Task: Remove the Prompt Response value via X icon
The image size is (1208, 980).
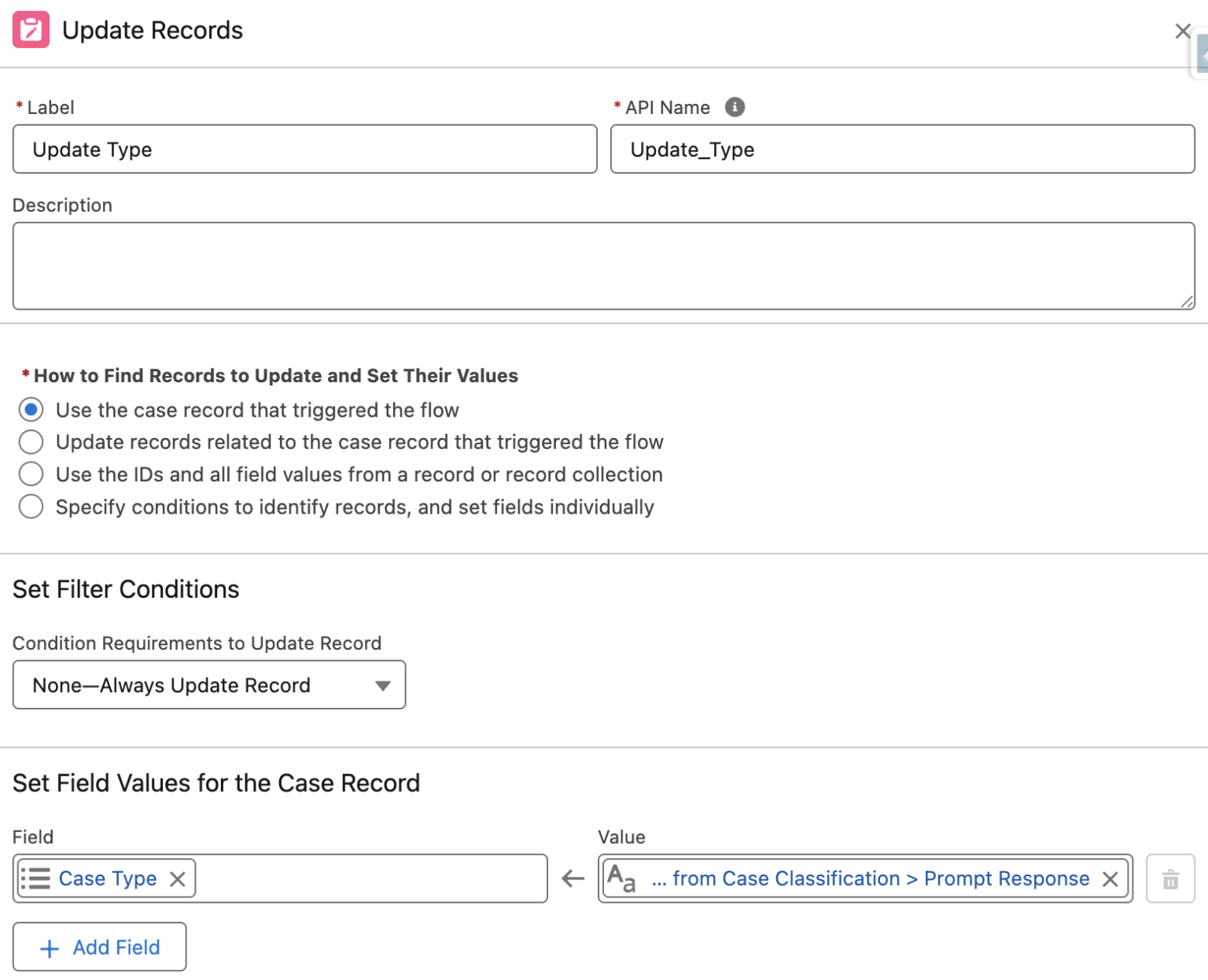Action: 1111,879
